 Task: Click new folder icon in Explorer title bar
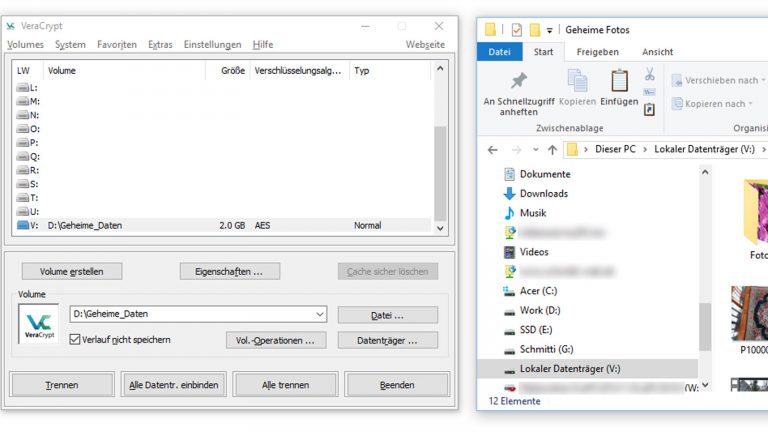(x=535, y=30)
